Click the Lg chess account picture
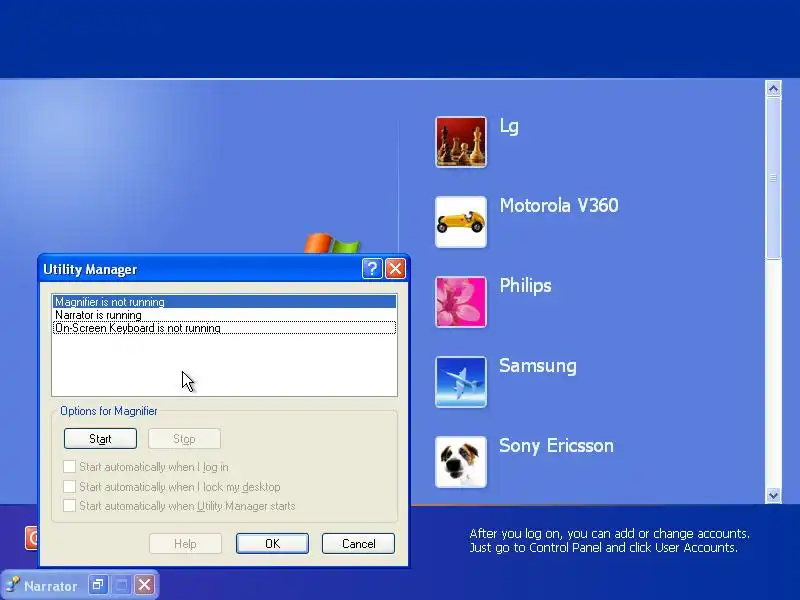800x600 pixels. [x=461, y=142]
